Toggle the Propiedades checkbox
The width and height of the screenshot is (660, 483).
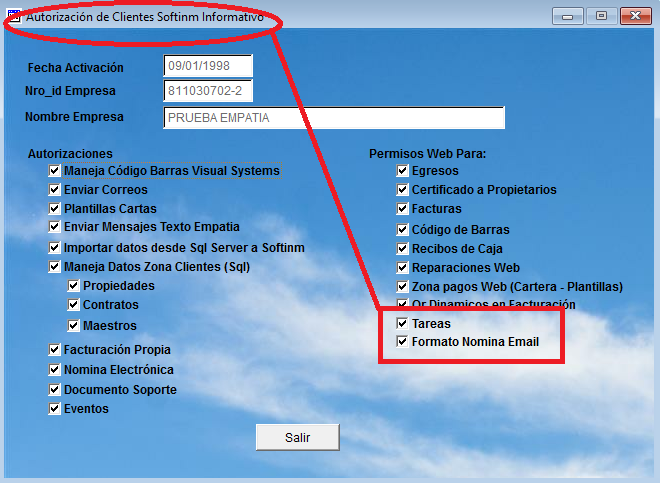[x=73, y=286]
